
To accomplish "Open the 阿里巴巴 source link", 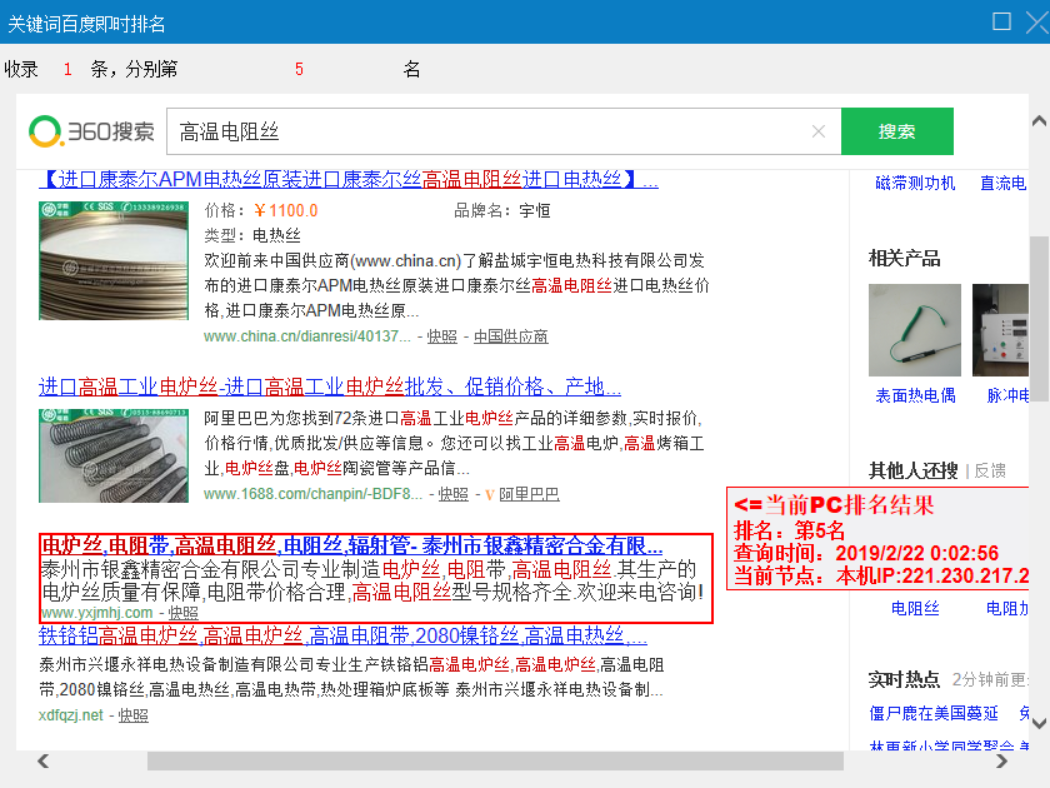I will [x=529, y=494].
